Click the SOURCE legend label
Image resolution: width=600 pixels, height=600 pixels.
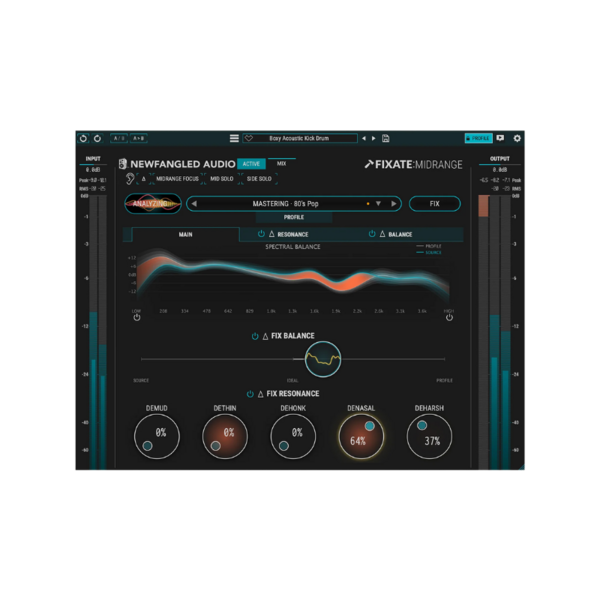[x=433, y=253]
